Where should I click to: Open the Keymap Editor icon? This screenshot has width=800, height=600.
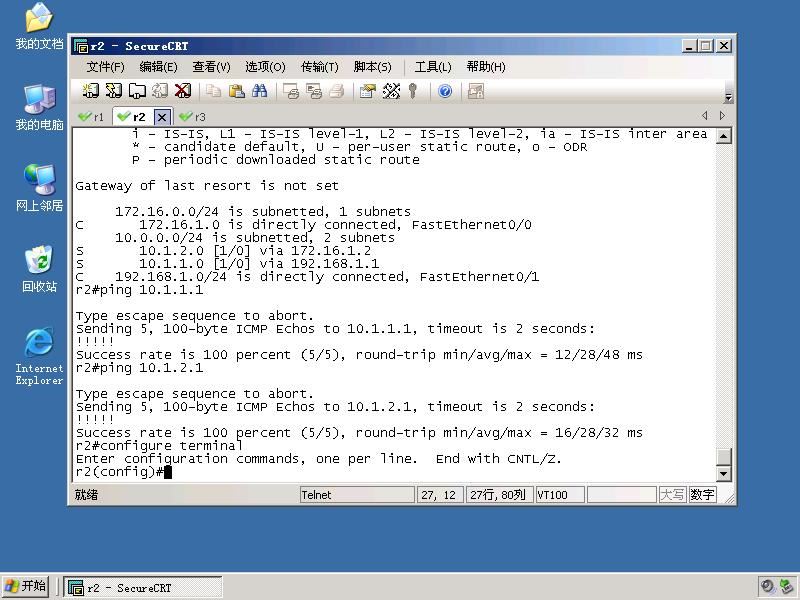click(x=391, y=91)
